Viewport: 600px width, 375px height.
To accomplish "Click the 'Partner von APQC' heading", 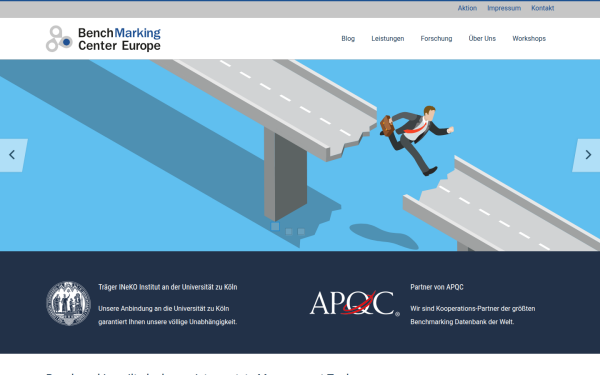I will pyautogui.click(x=437, y=287).
